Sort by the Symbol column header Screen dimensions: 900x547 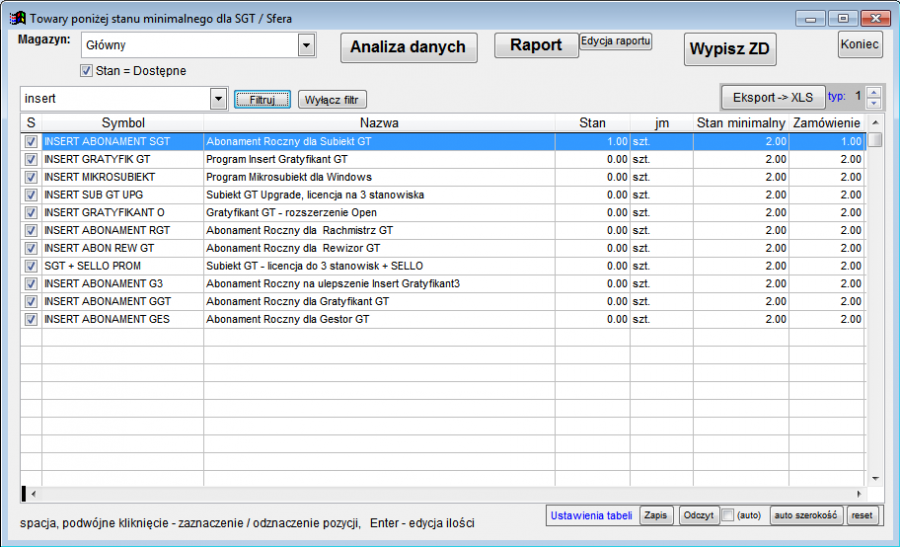pyautogui.click(x=123, y=123)
